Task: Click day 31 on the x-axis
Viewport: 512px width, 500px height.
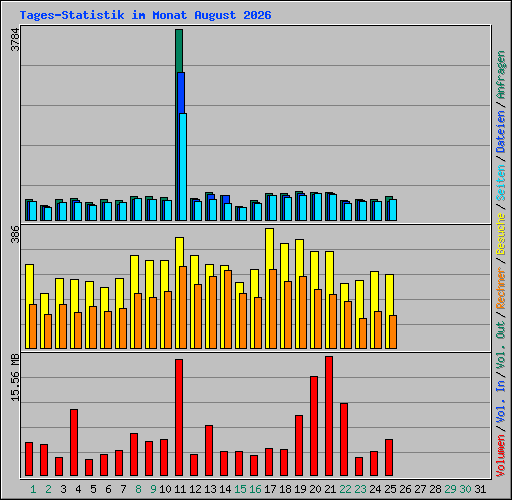Action: click(480, 489)
